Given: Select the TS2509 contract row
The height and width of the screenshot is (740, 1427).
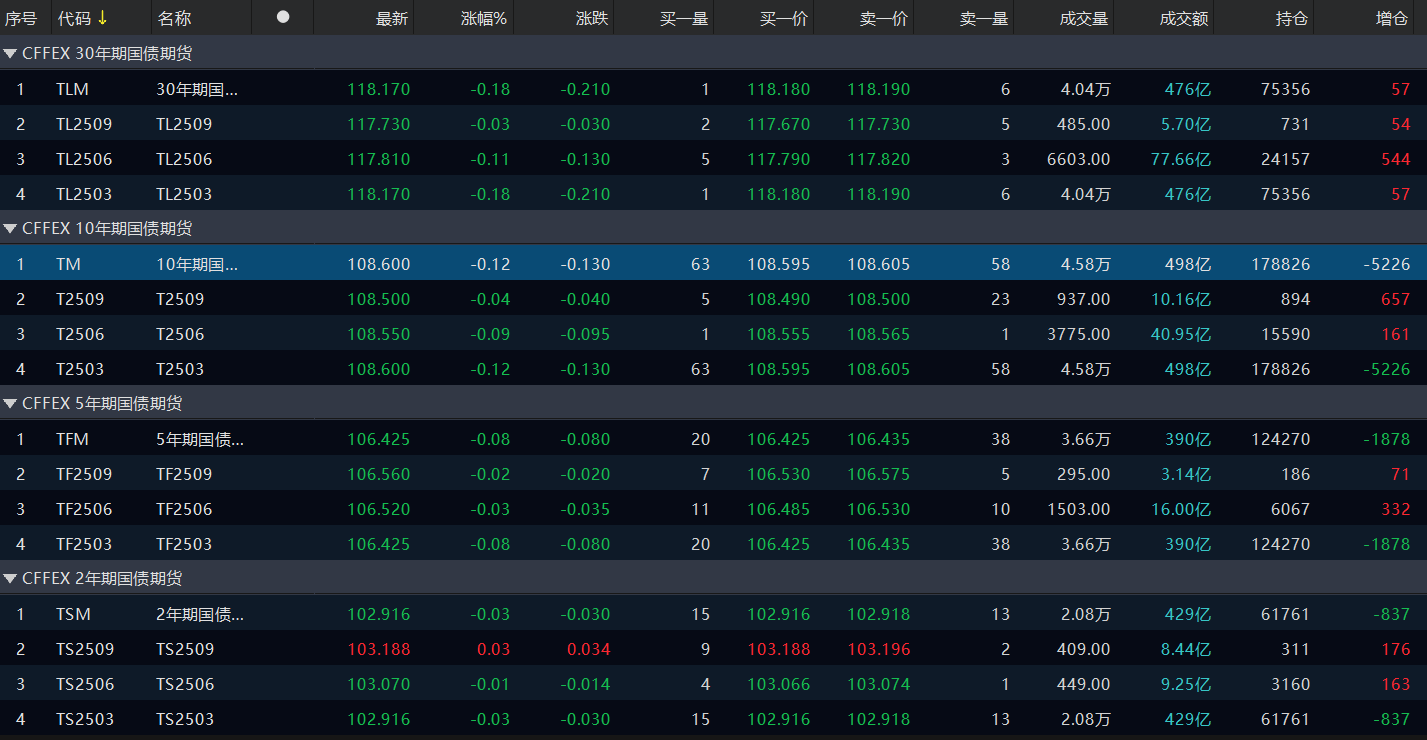Looking at the screenshot, I should coord(85,649).
